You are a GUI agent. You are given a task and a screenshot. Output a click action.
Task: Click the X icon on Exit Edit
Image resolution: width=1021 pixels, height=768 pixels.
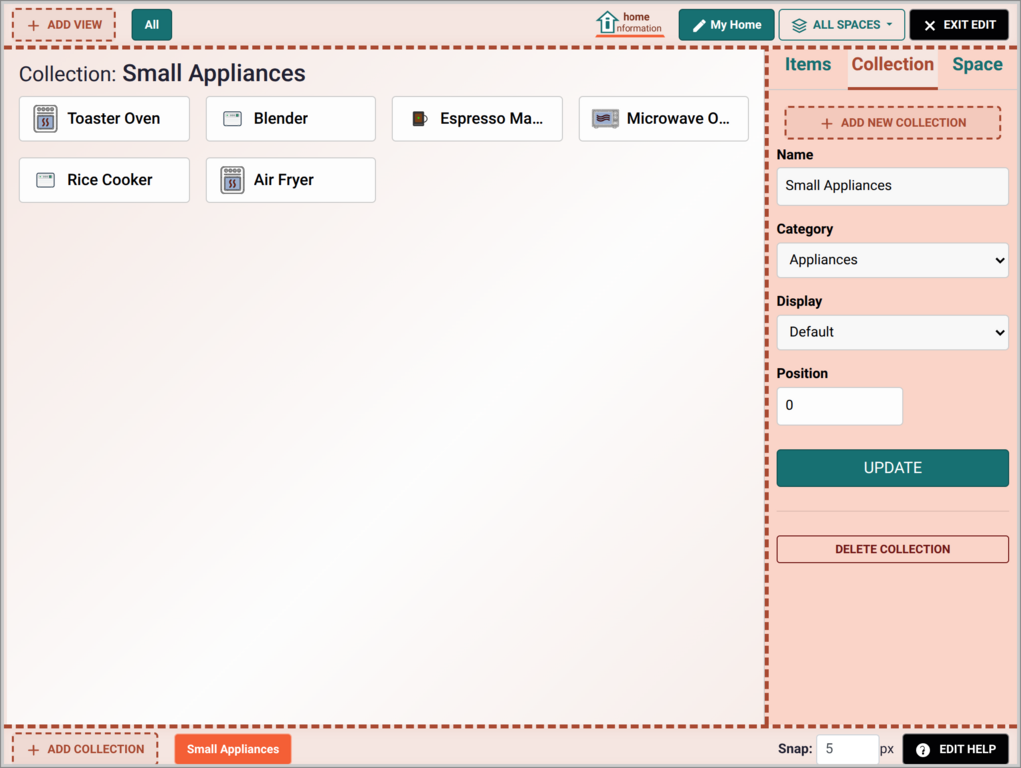930,25
